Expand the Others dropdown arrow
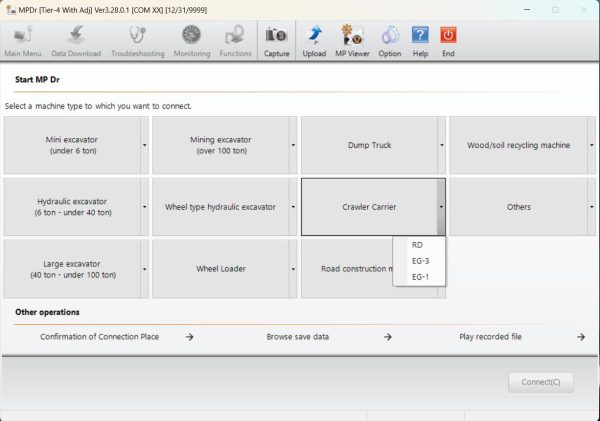The image size is (600, 421). pyautogui.click(x=592, y=207)
